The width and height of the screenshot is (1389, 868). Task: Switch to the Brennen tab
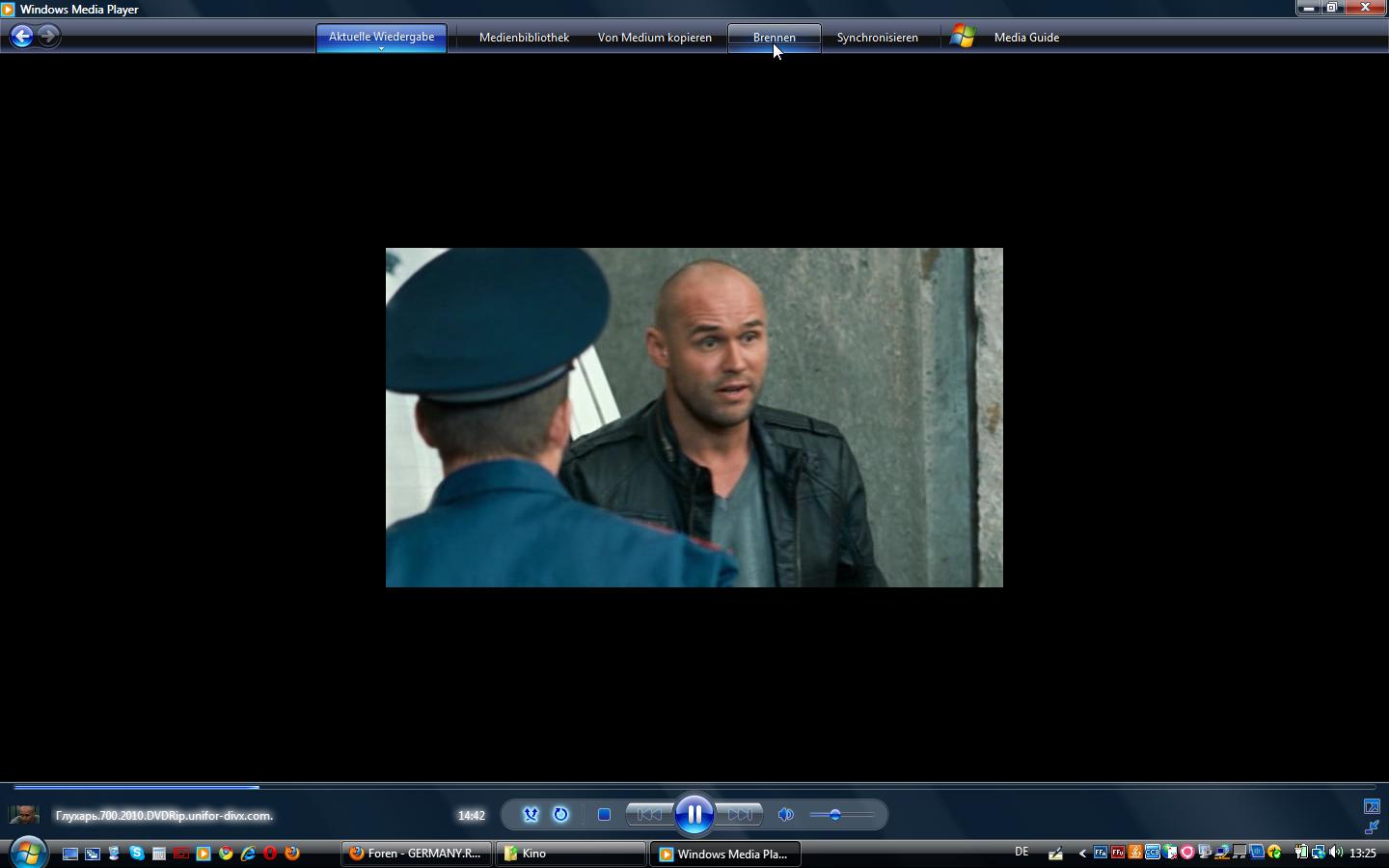tap(775, 38)
